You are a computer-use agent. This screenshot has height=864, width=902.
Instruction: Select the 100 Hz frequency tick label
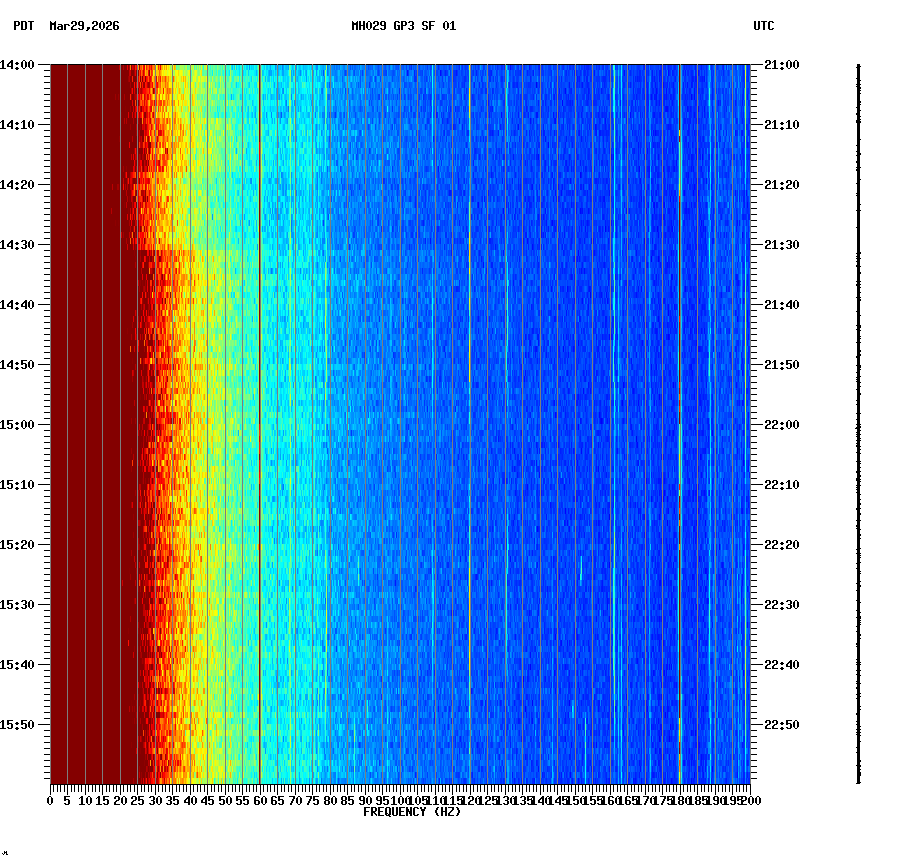pyautogui.click(x=398, y=800)
